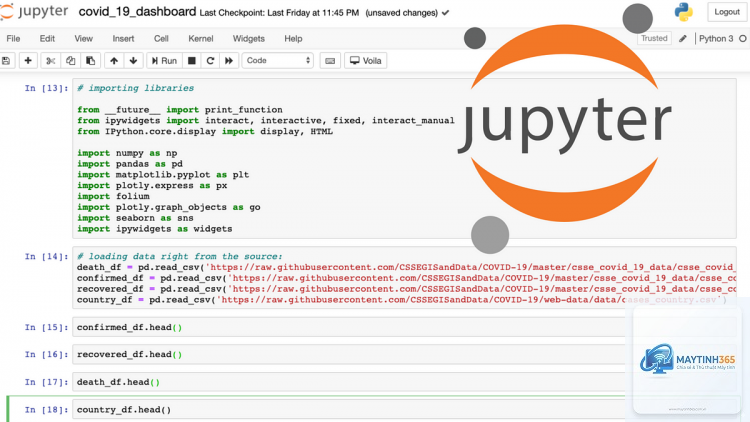Image resolution: width=750 pixels, height=422 pixels.
Task: Click the In [17]: prompt label
Action: point(46,382)
